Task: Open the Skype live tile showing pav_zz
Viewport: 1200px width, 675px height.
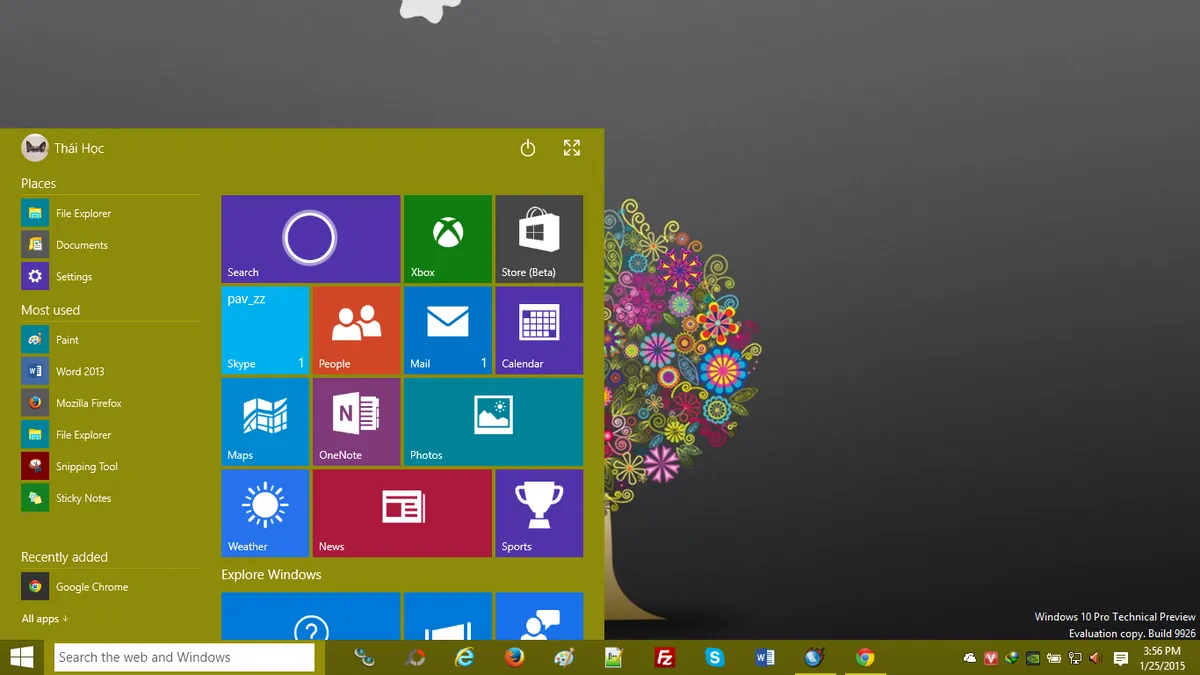Action: [265, 330]
